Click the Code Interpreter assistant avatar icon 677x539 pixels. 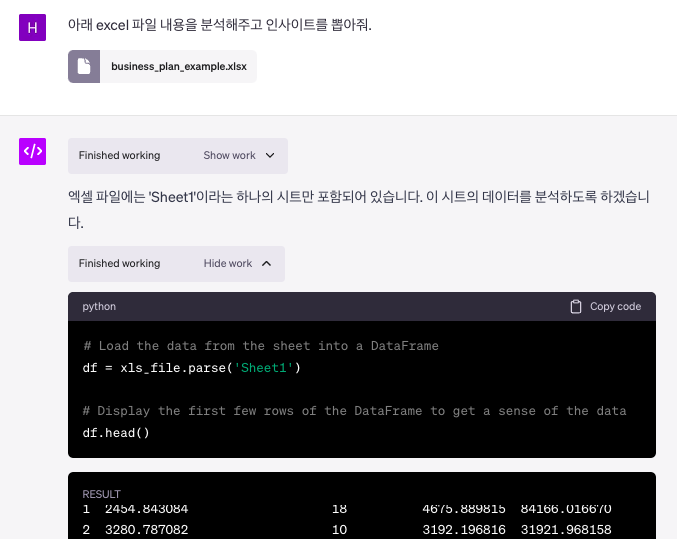[x=32, y=152]
